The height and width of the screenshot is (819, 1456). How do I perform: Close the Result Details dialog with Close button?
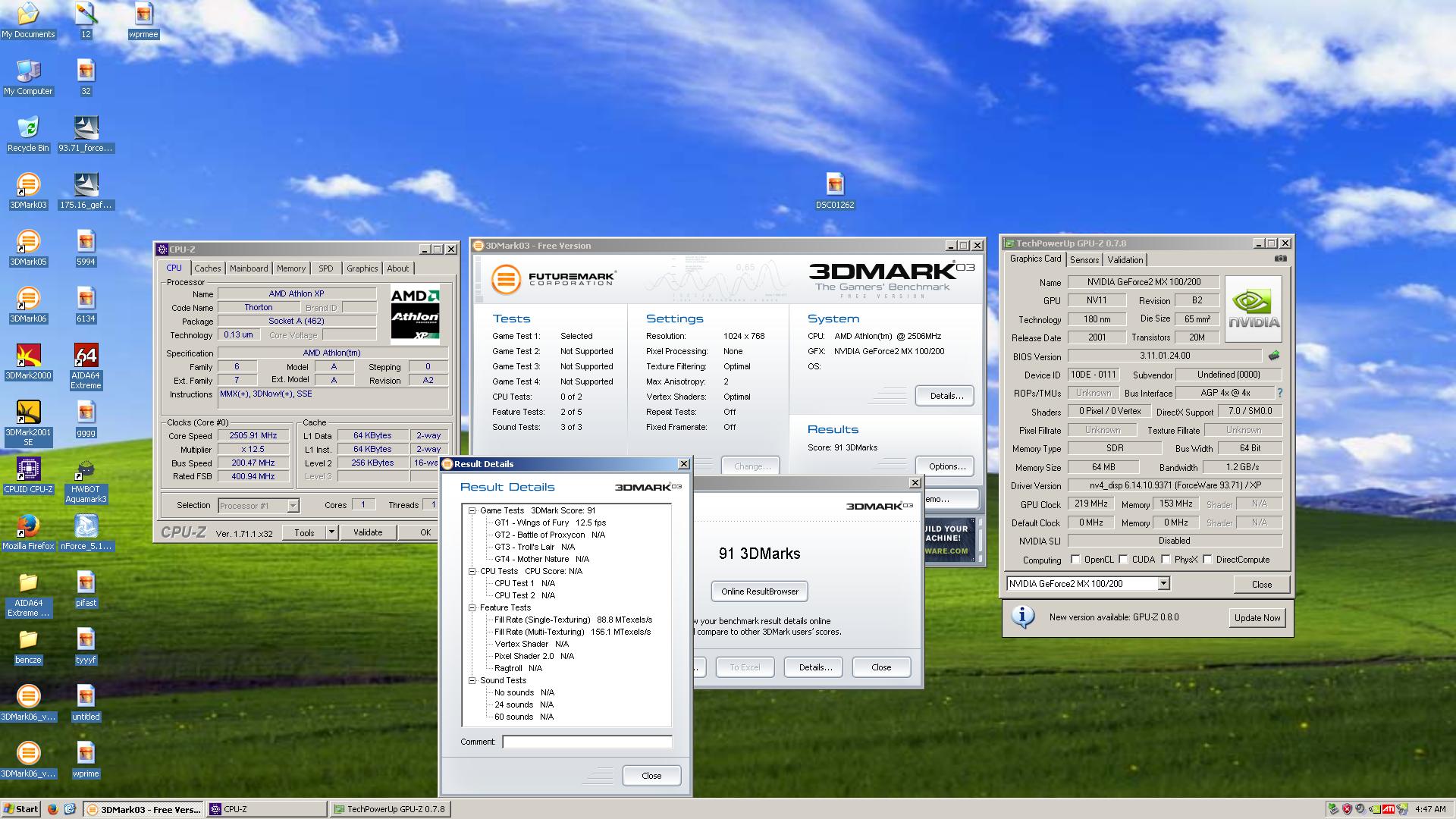[x=651, y=776]
